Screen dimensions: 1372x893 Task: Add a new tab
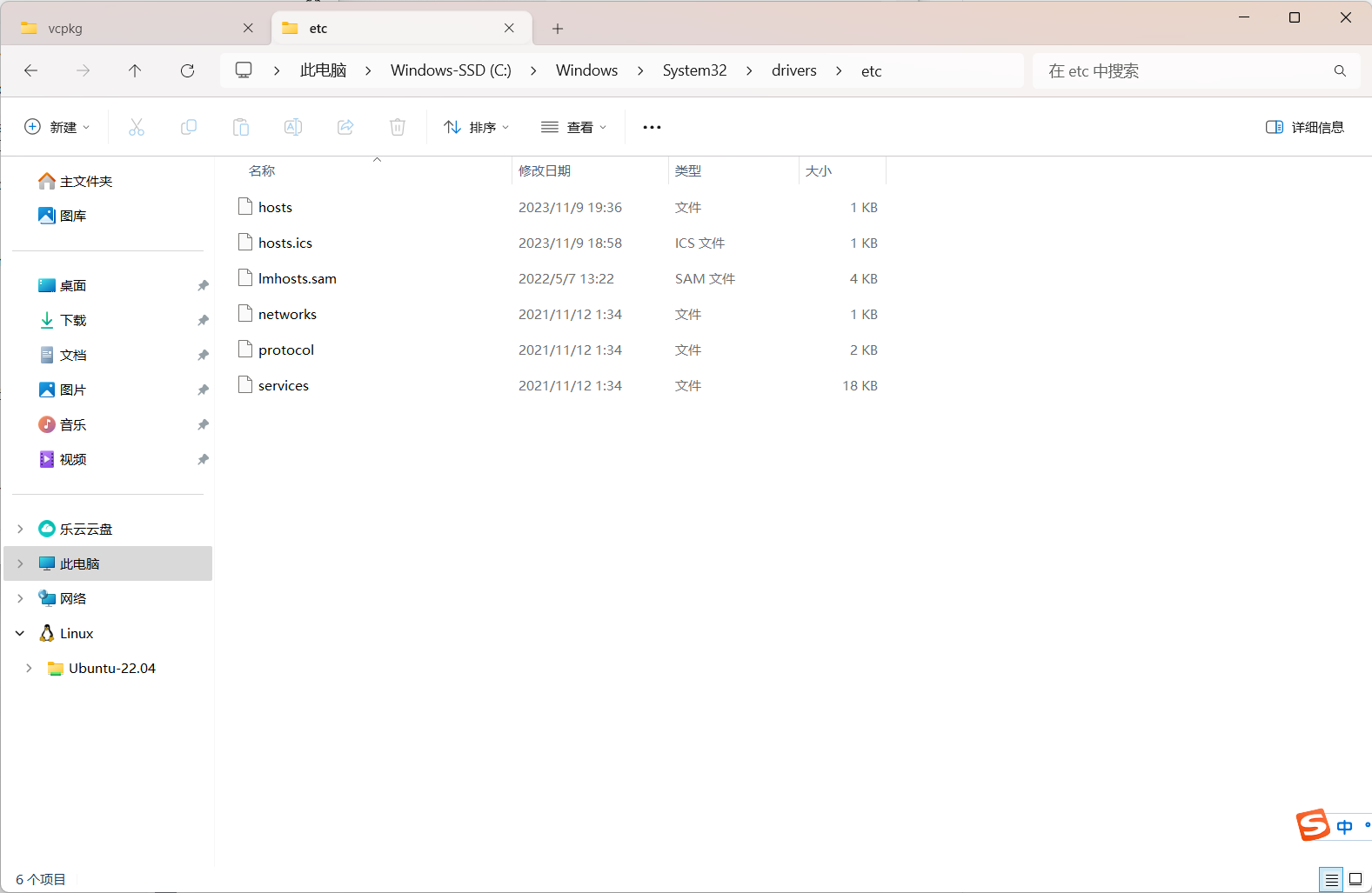click(558, 29)
